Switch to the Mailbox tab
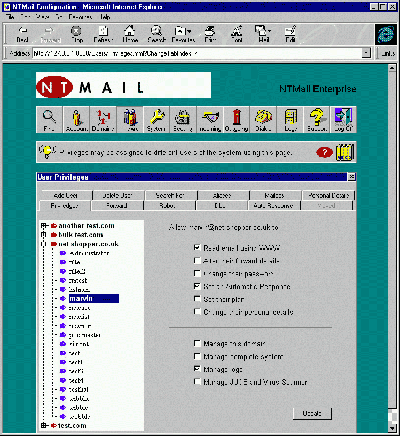This screenshot has width=400, height=436. 274,195
